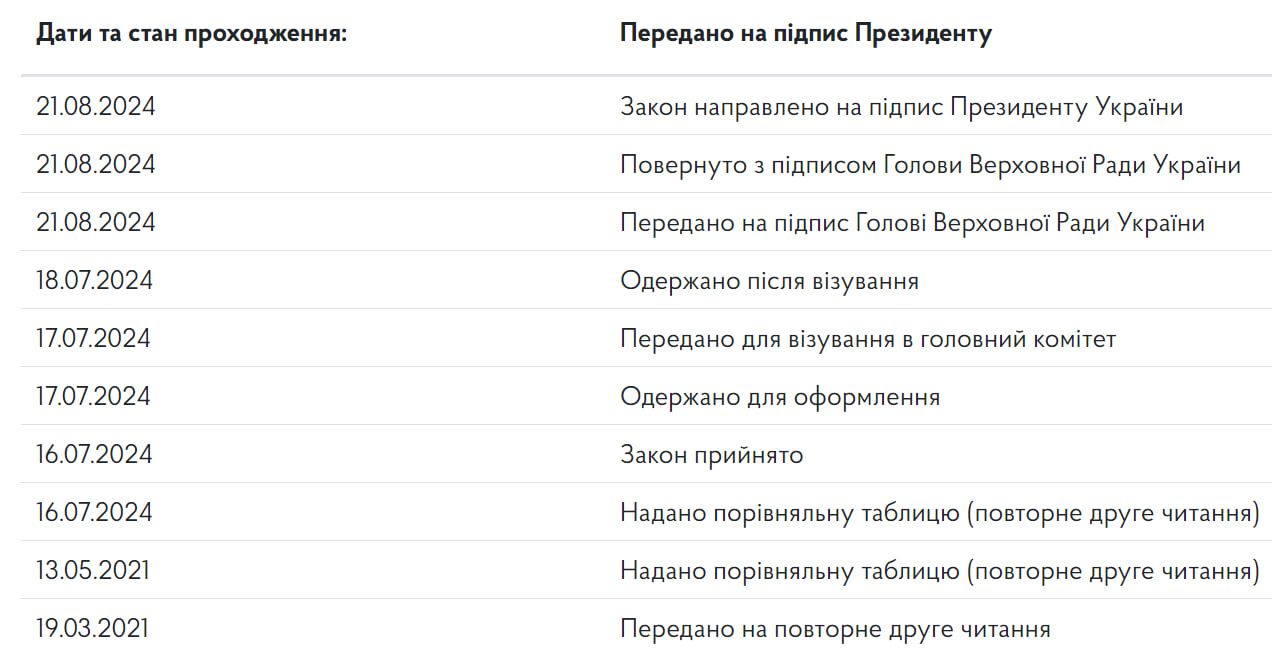Image resolution: width=1272 pixels, height=650 pixels.
Task: Click date 17.07.2024 beside 'Передано для візування'
Action: pyautogui.click(x=94, y=338)
